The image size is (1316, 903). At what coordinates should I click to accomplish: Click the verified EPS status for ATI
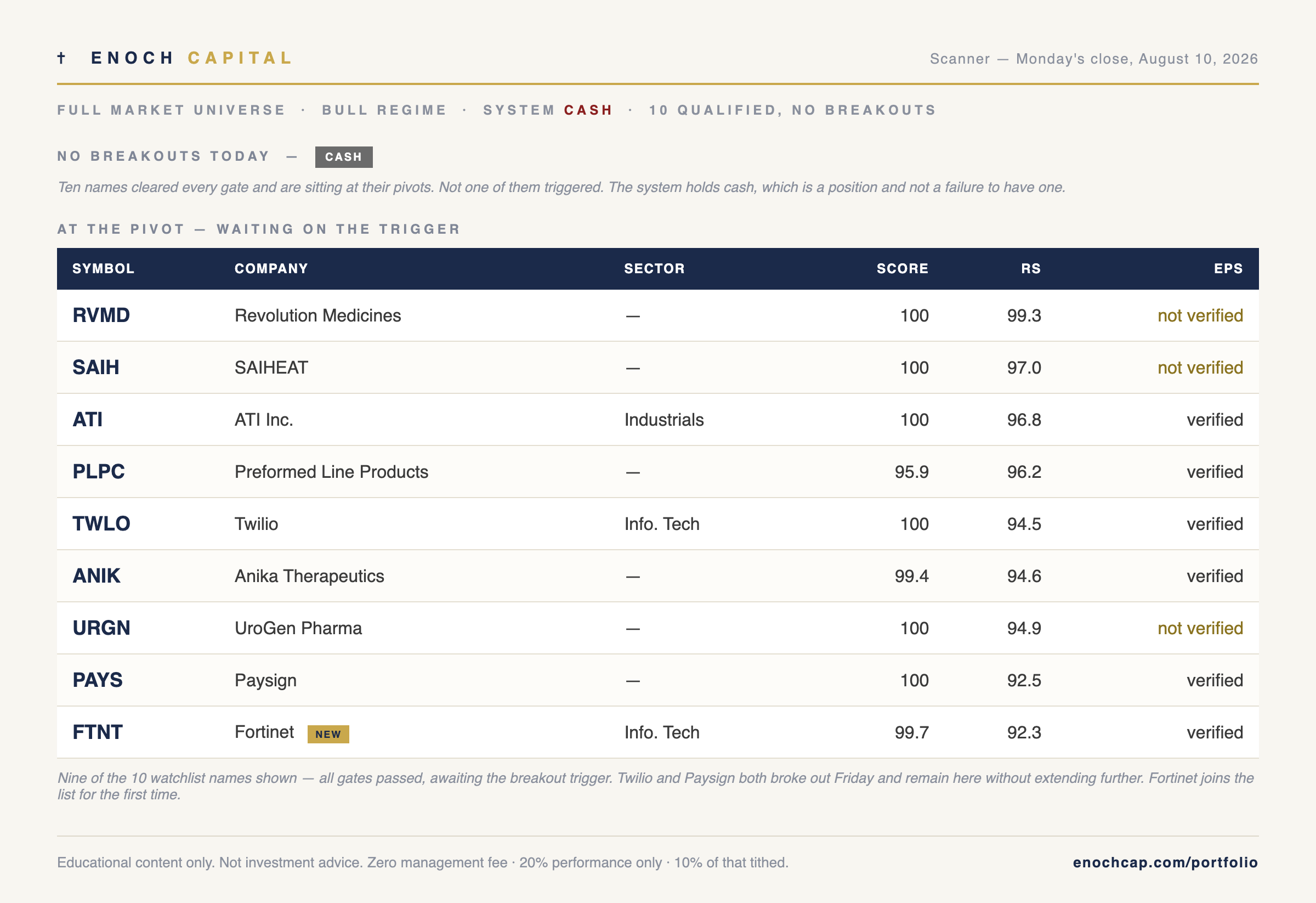(x=1215, y=420)
